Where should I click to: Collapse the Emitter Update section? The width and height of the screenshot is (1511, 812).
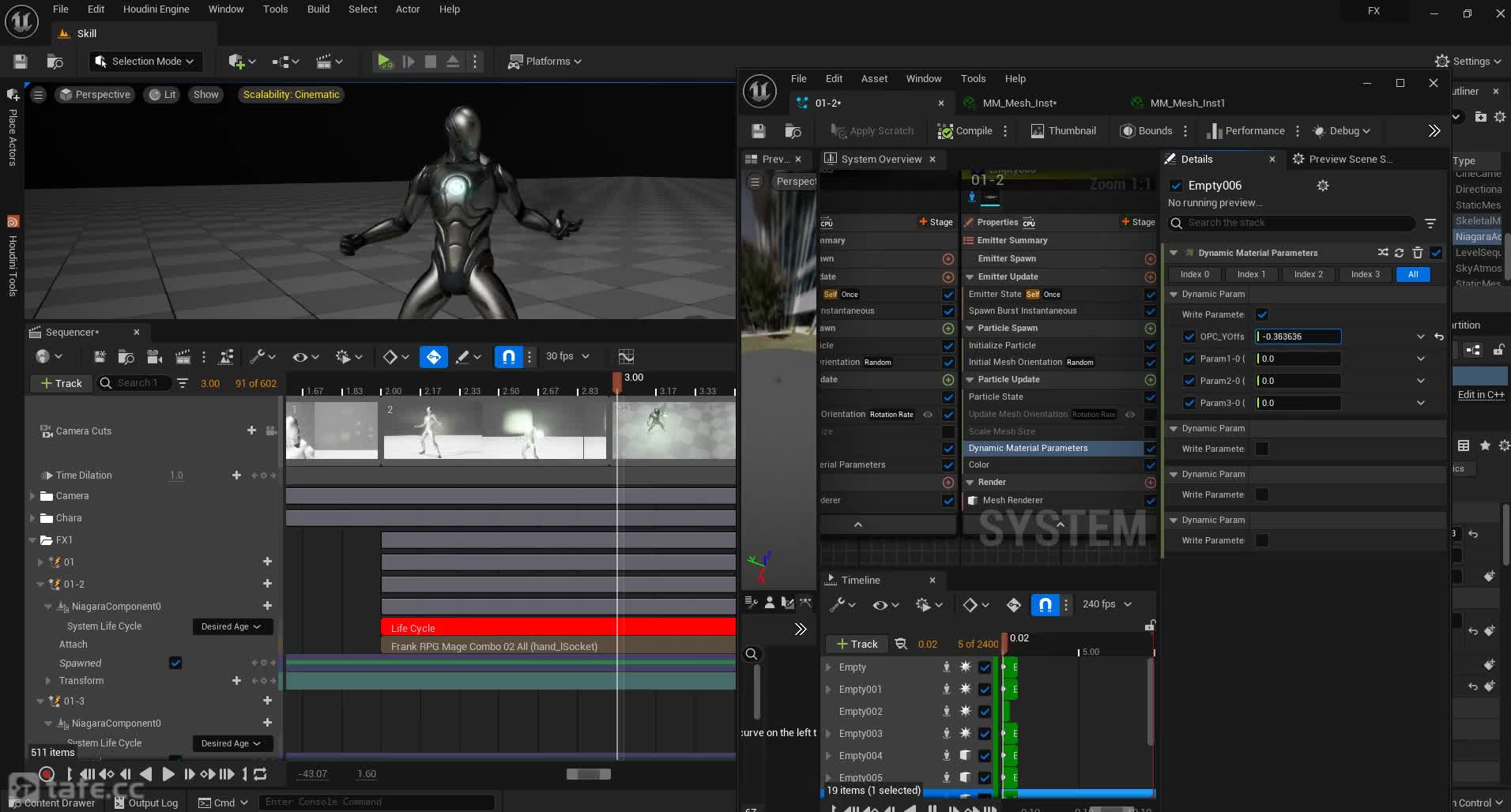coord(970,277)
